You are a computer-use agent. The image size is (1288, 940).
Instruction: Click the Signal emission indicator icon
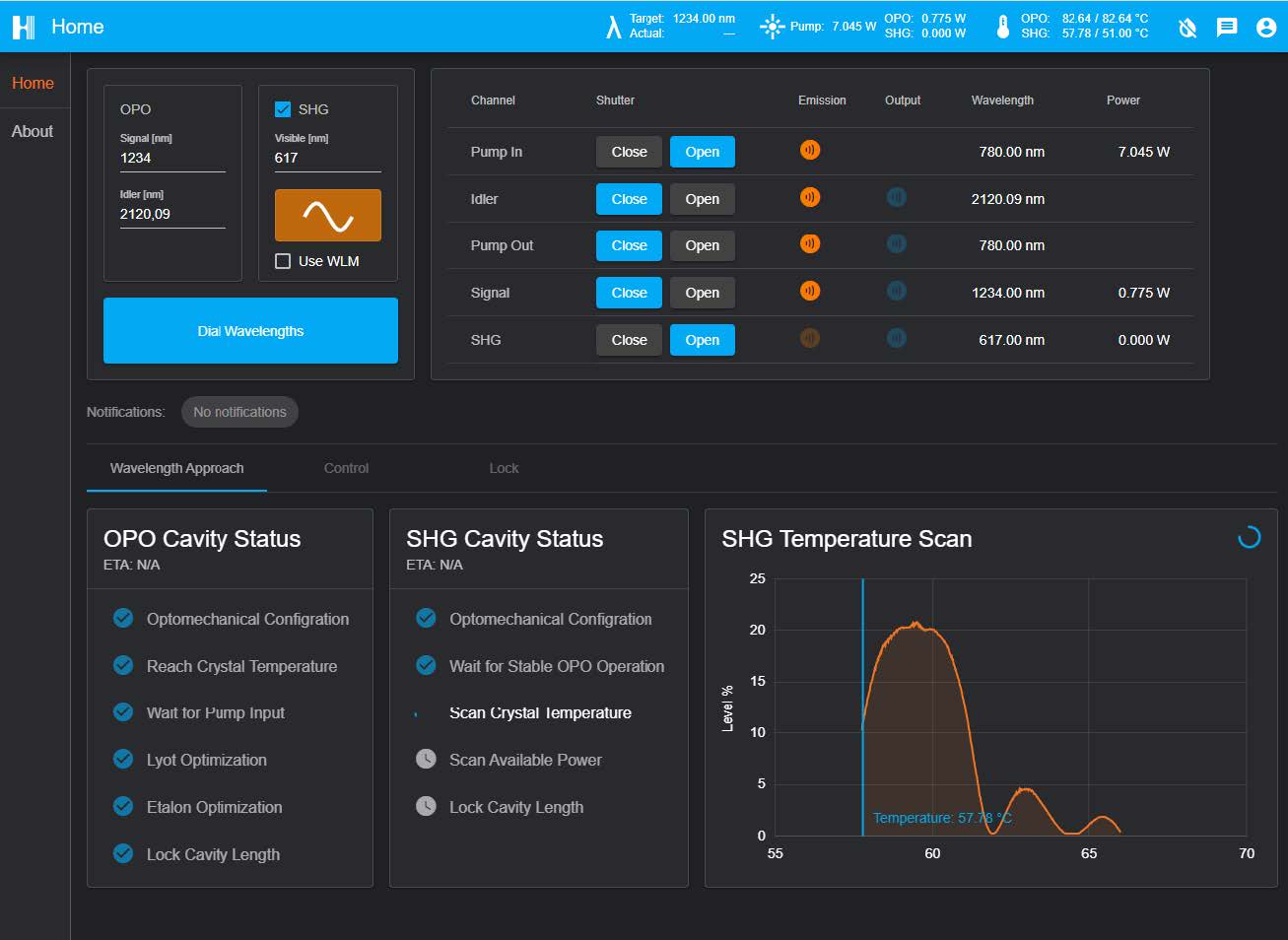[810, 292]
